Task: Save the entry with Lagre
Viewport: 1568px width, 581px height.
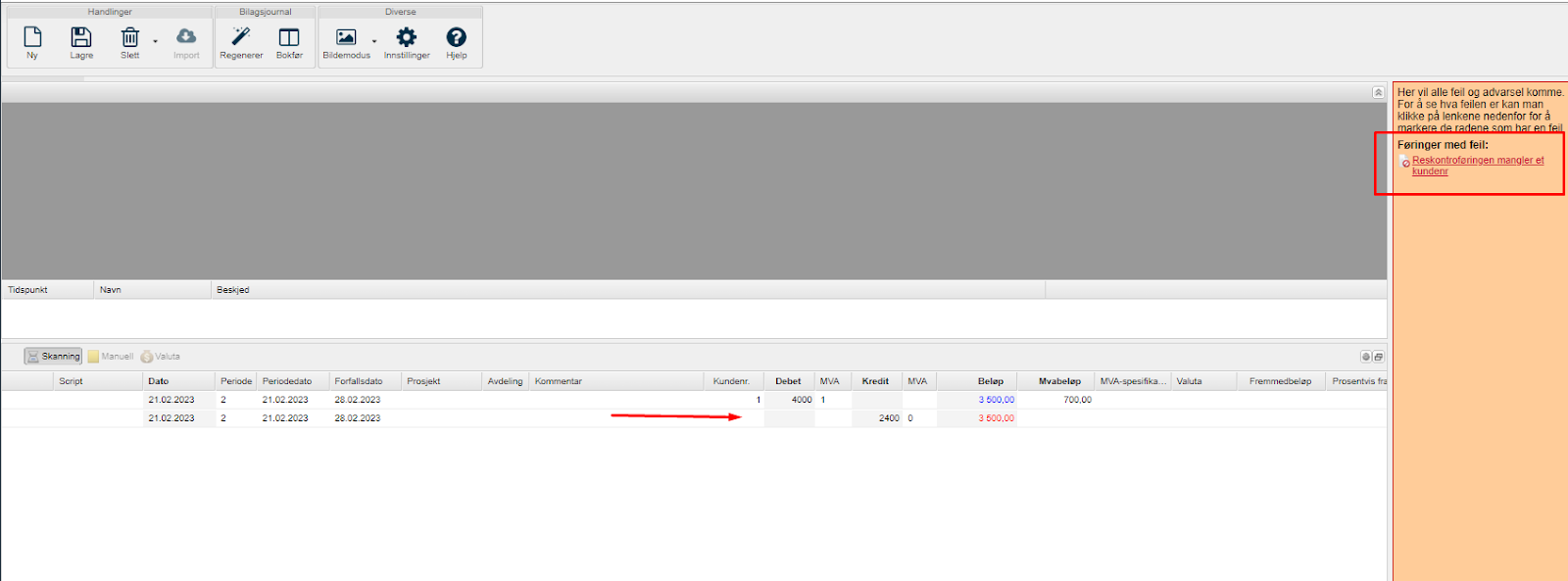Action: (81, 41)
